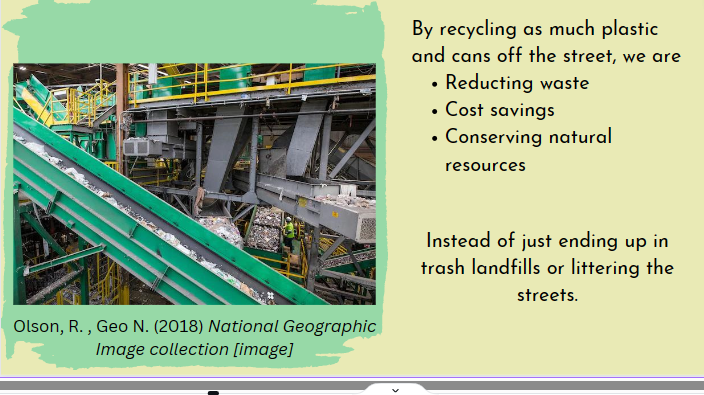Click the "Reducting waste" bullet
The width and height of the screenshot is (704, 395).
[517, 83]
